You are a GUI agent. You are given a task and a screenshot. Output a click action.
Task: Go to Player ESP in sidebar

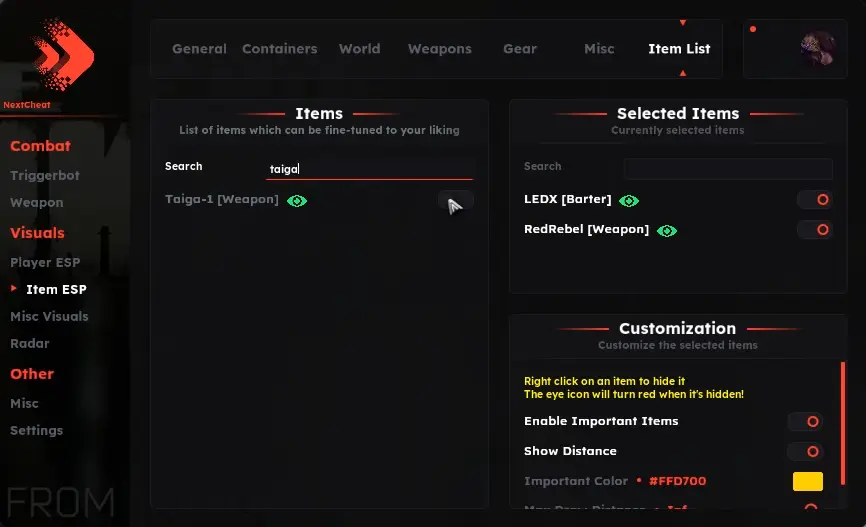(x=45, y=262)
